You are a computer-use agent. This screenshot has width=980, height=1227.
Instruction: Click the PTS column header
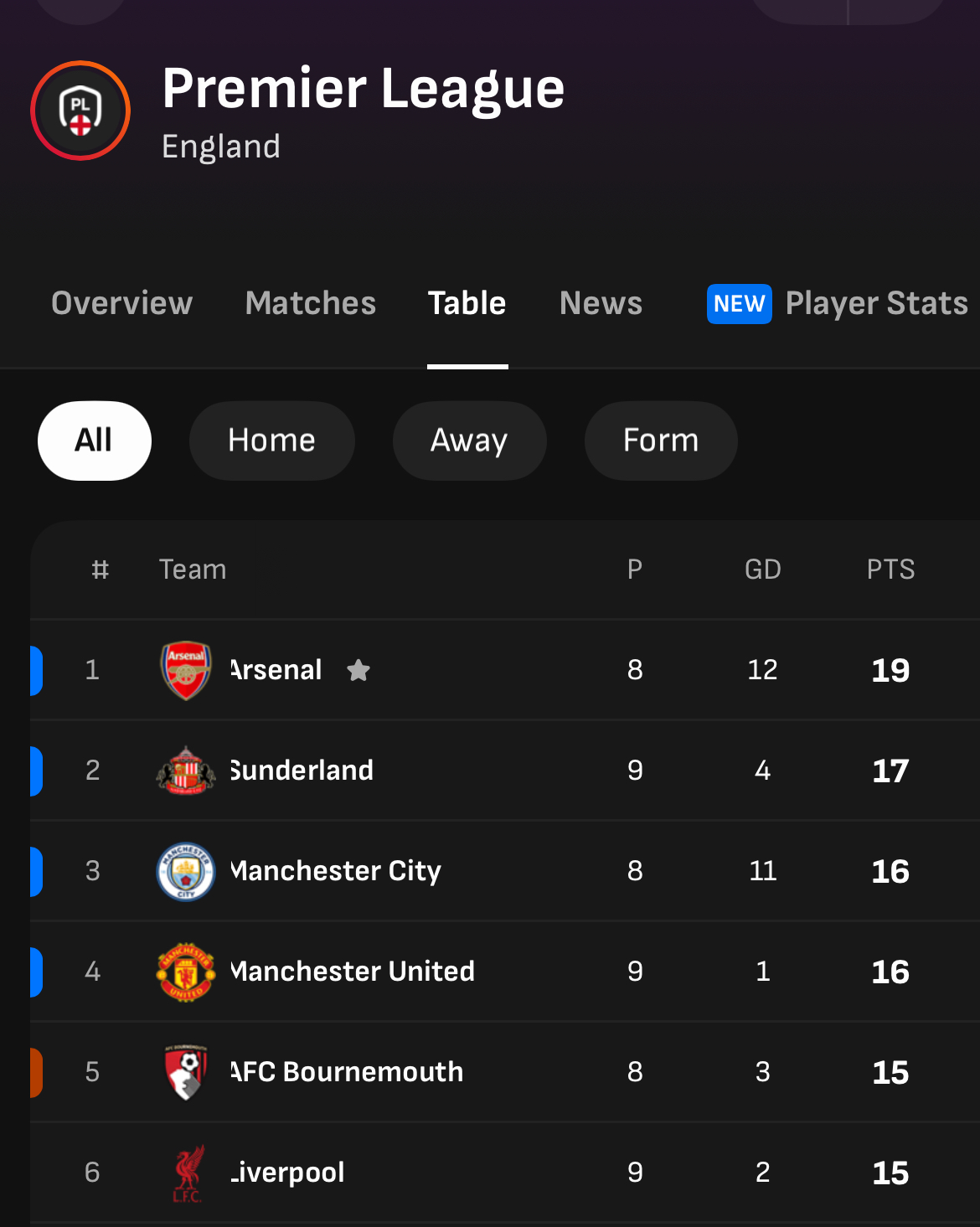click(x=890, y=570)
